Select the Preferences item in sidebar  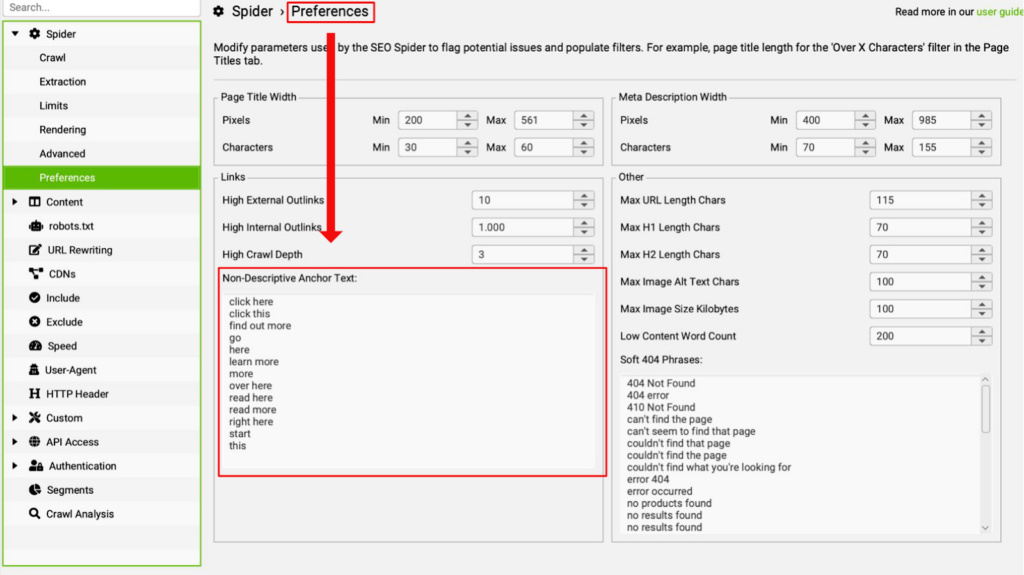102,178
